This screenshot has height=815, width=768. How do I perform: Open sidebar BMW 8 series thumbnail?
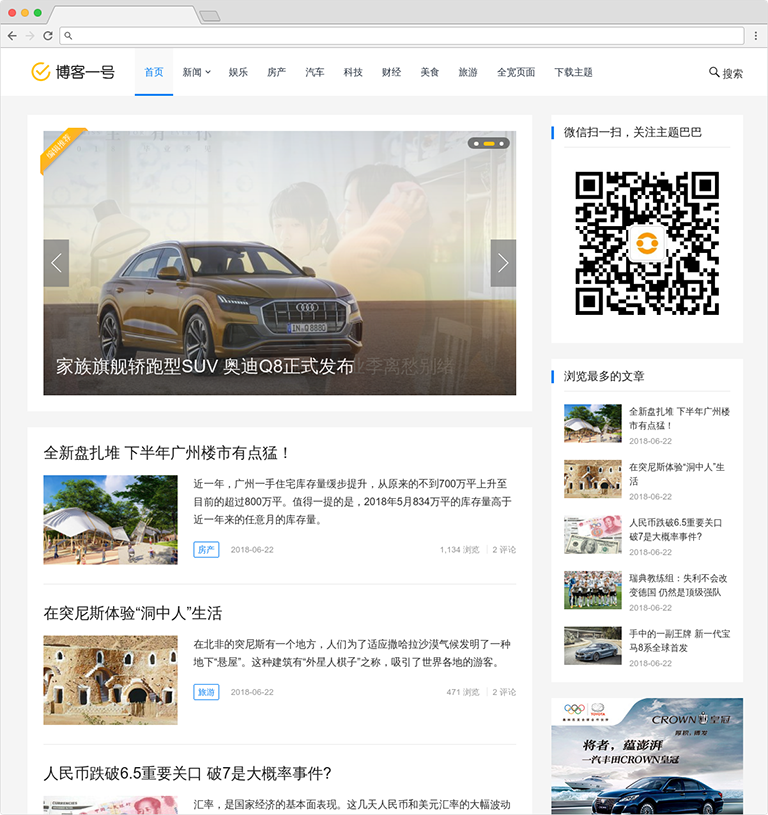tap(592, 646)
